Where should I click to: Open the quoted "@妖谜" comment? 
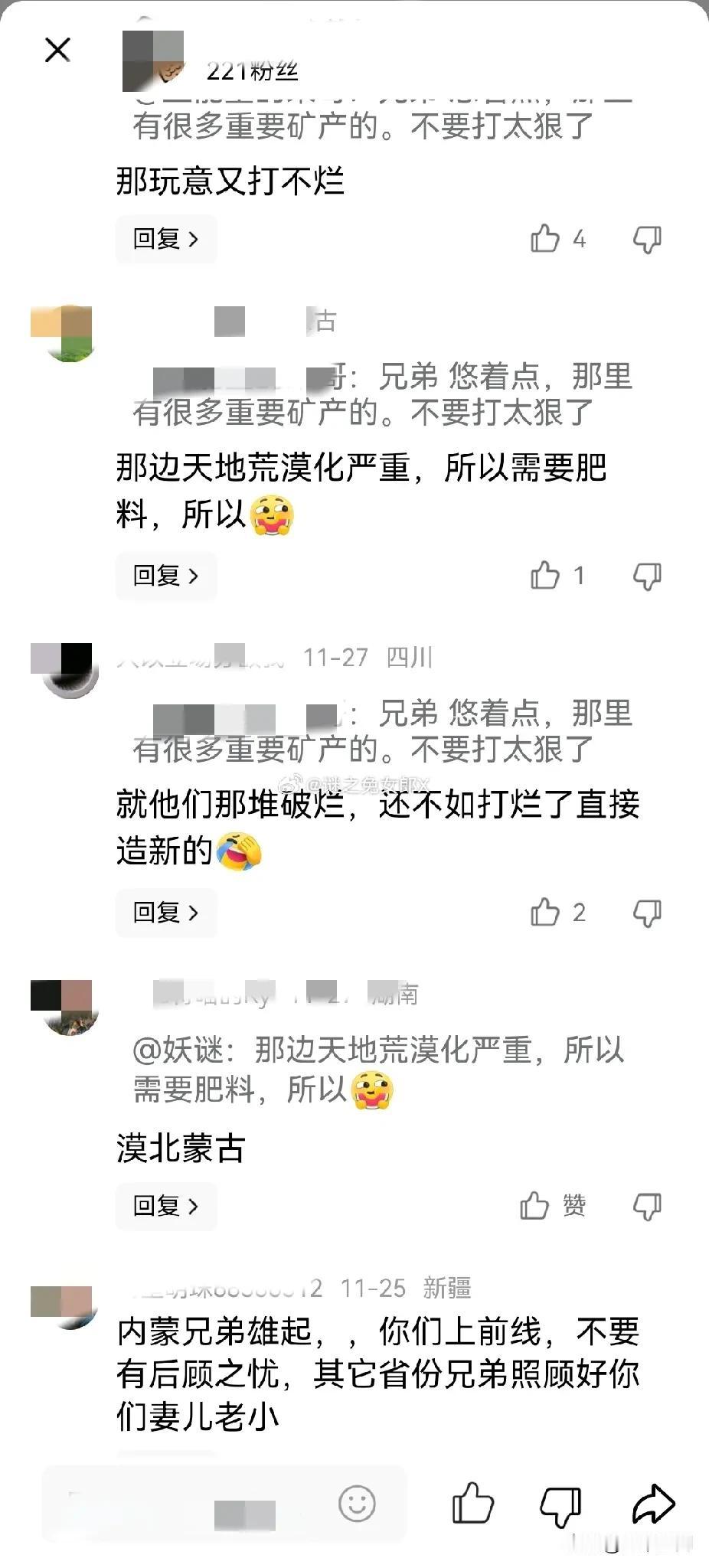pyautogui.click(x=378, y=1070)
